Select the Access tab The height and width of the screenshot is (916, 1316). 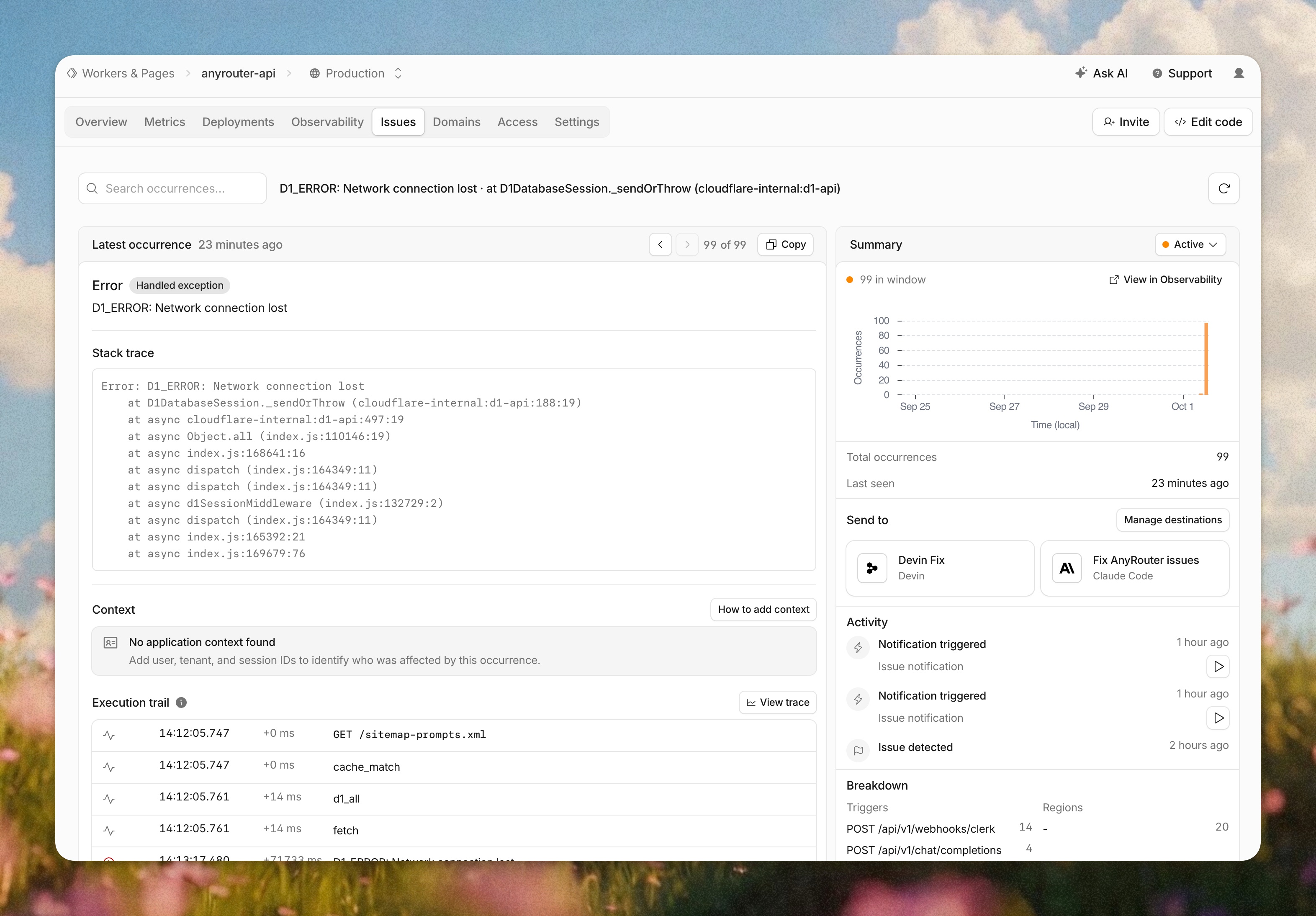[517, 122]
